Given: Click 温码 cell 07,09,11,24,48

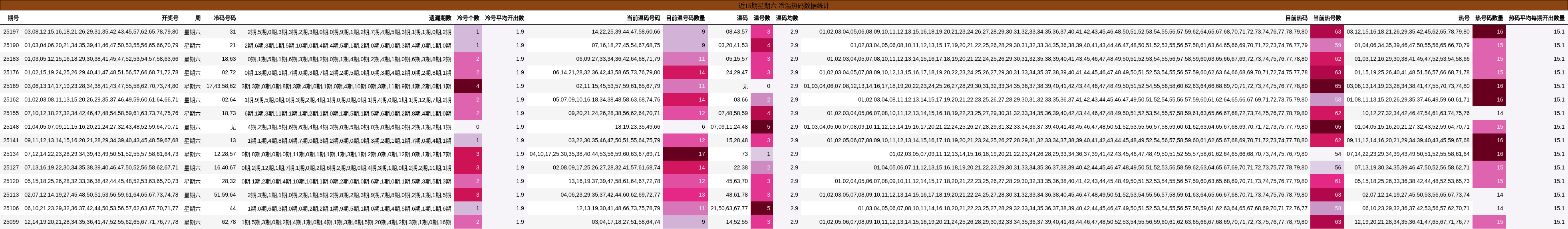Looking at the screenshot, I should [x=729, y=127].
